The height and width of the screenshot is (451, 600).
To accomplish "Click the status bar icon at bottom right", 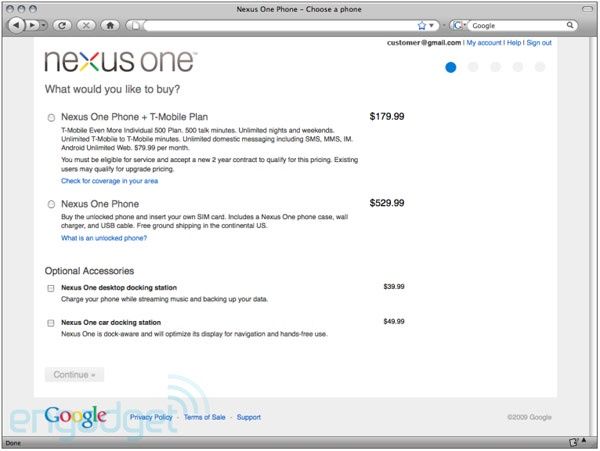I will pos(573,442).
